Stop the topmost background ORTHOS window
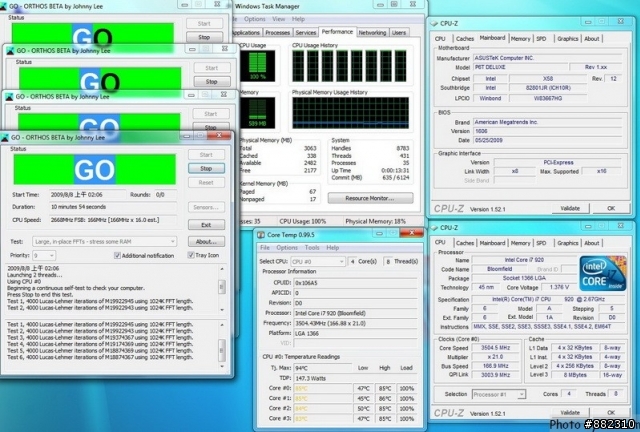This screenshot has width=640, height=432. click(204, 37)
